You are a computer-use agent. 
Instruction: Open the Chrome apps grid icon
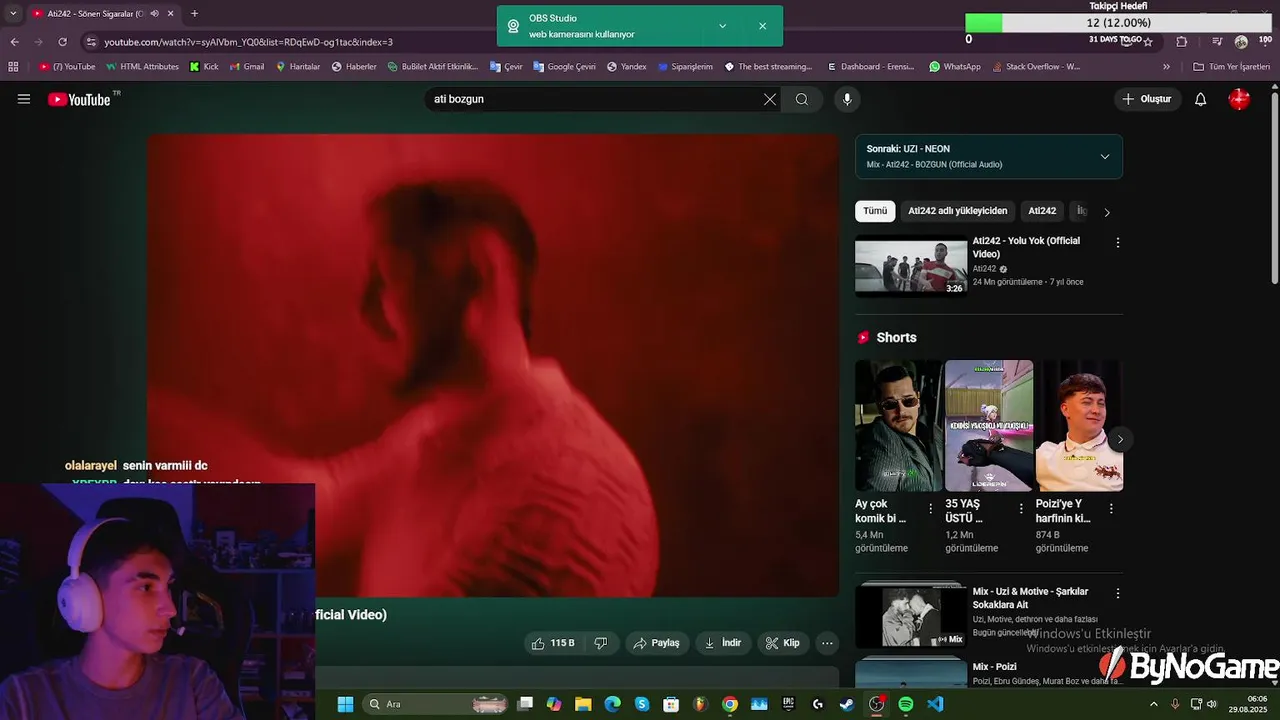(13, 67)
